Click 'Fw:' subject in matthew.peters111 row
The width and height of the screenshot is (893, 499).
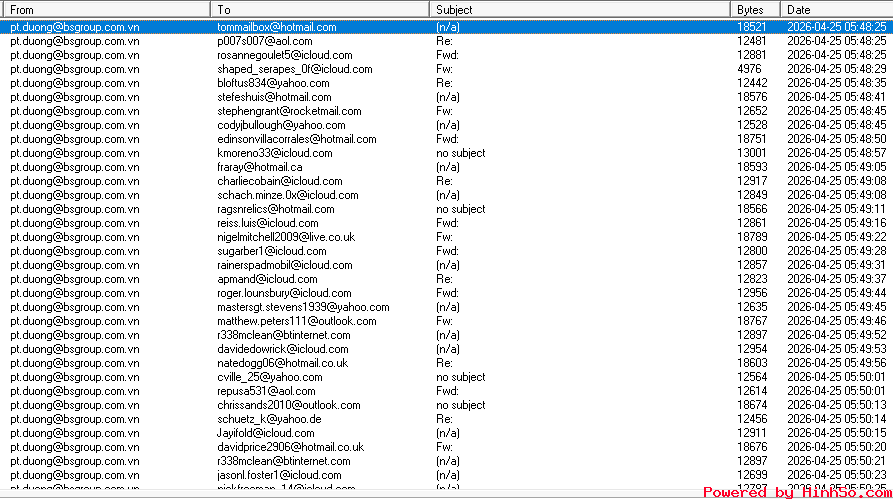pyautogui.click(x=444, y=321)
